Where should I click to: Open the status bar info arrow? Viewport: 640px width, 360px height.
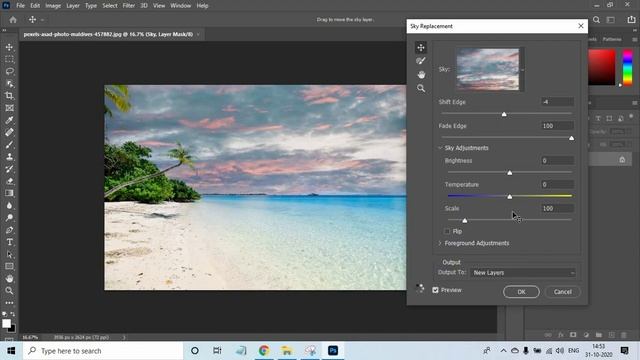[x=124, y=338]
